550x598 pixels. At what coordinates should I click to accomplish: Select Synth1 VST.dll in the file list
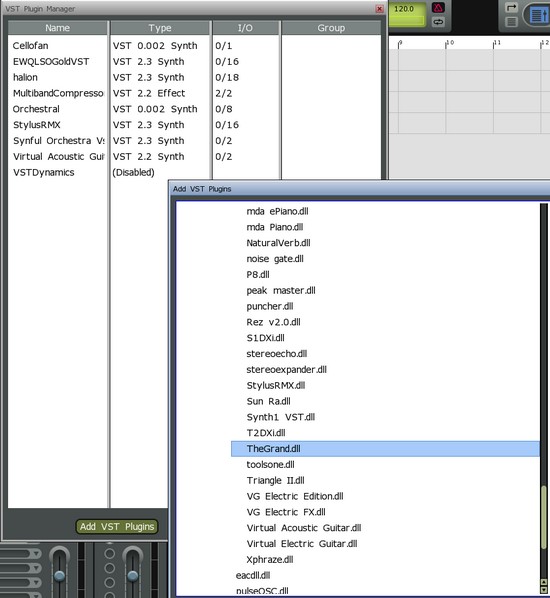pyautogui.click(x=281, y=417)
